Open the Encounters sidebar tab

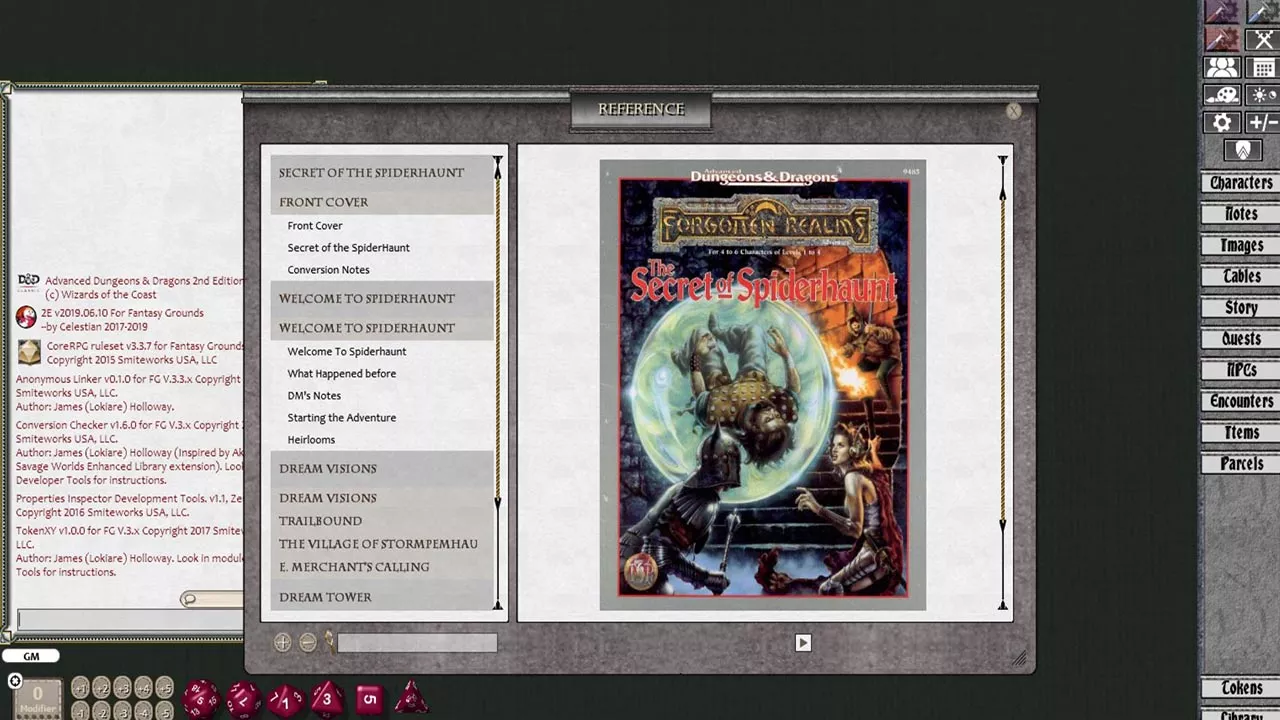(x=1241, y=401)
